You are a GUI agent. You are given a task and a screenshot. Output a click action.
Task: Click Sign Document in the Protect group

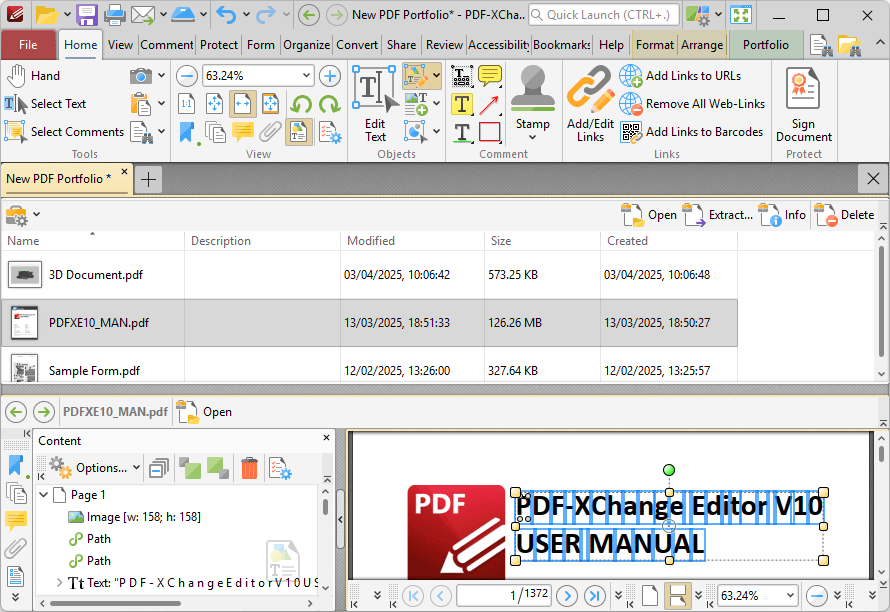pos(804,105)
